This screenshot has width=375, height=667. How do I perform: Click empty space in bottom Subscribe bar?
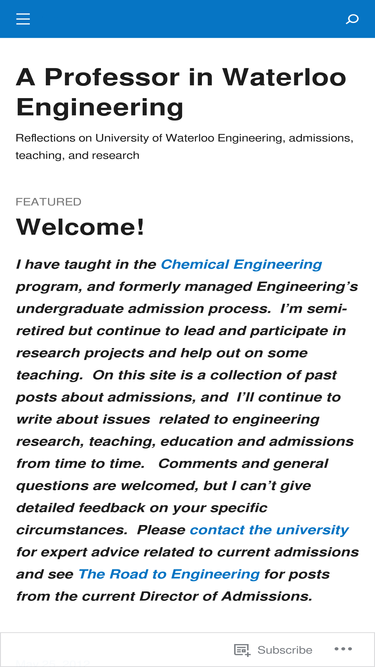[x=117, y=650]
